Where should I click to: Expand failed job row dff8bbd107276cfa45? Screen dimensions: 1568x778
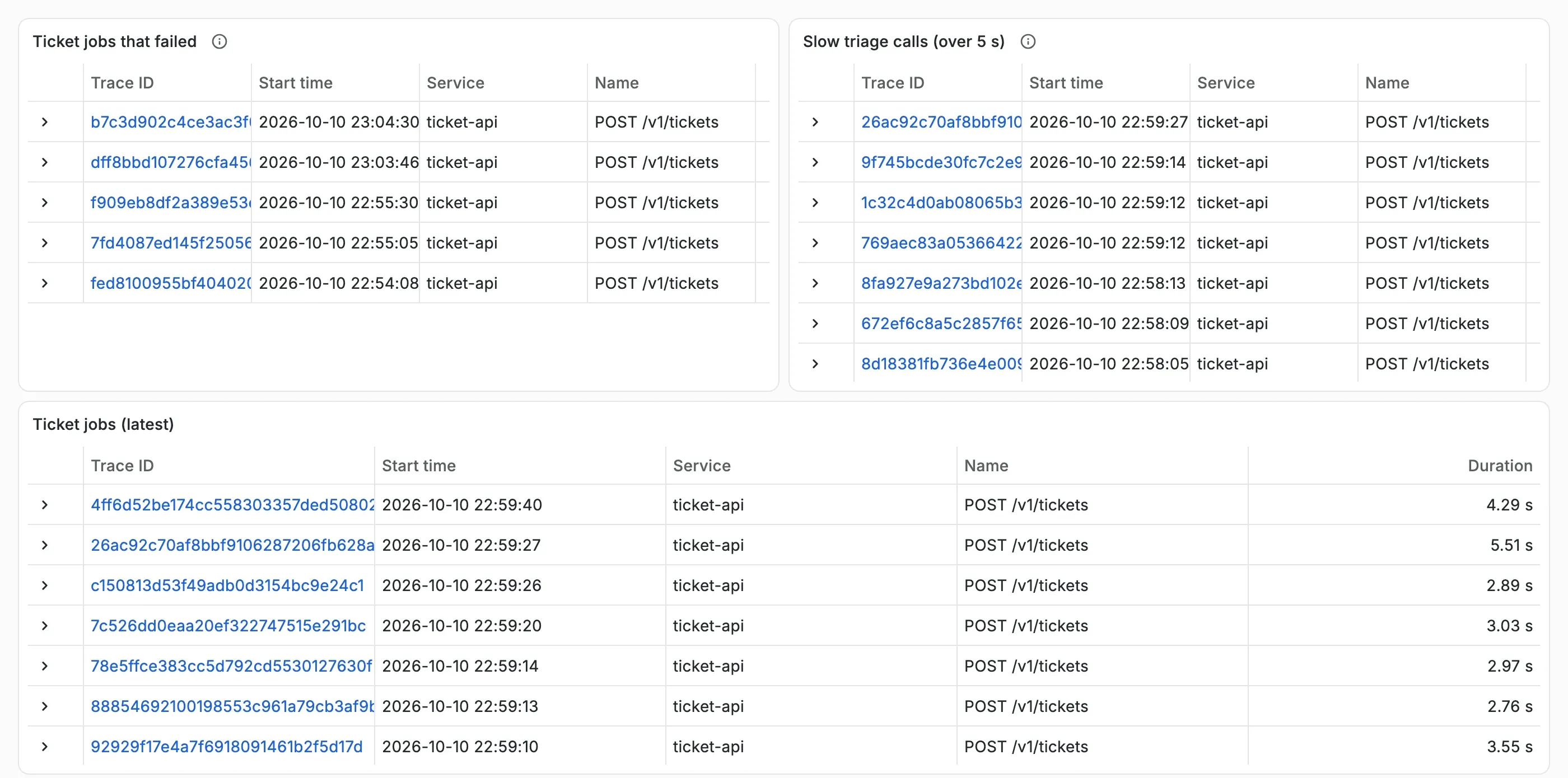pyautogui.click(x=44, y=162)
